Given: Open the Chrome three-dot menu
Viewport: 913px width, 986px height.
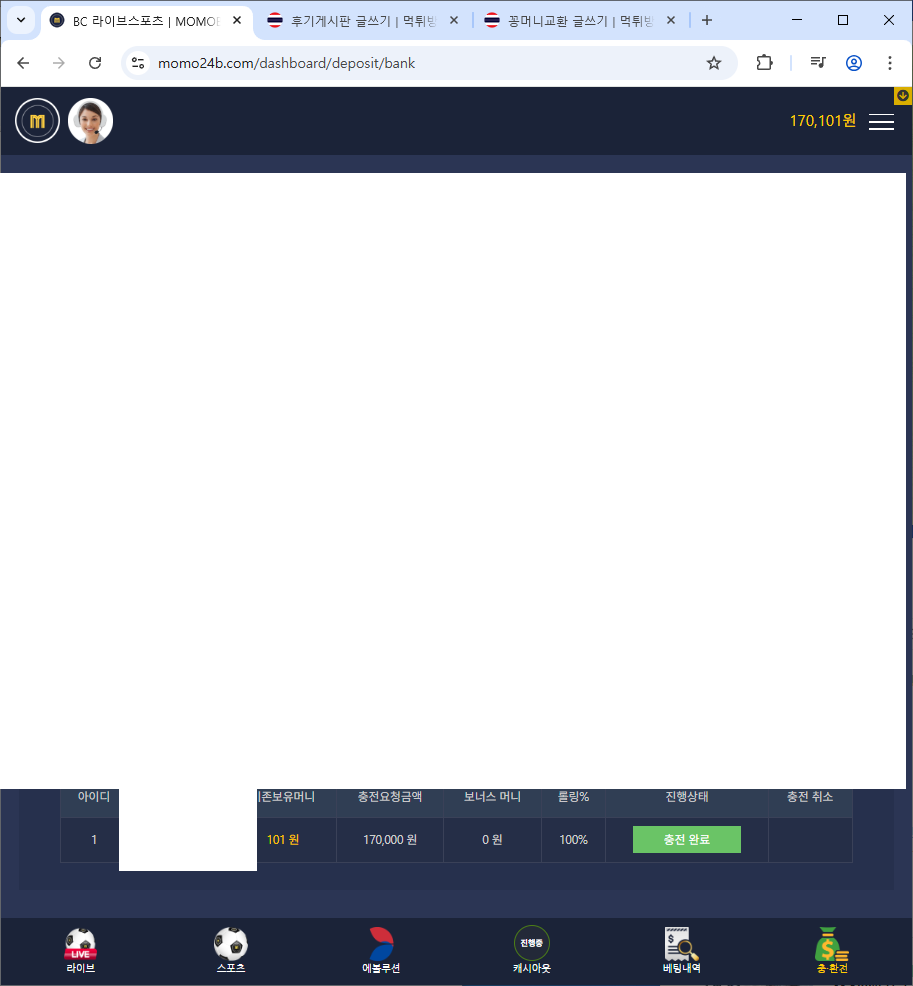Looking at the screenshot, I should coord(890,63).
